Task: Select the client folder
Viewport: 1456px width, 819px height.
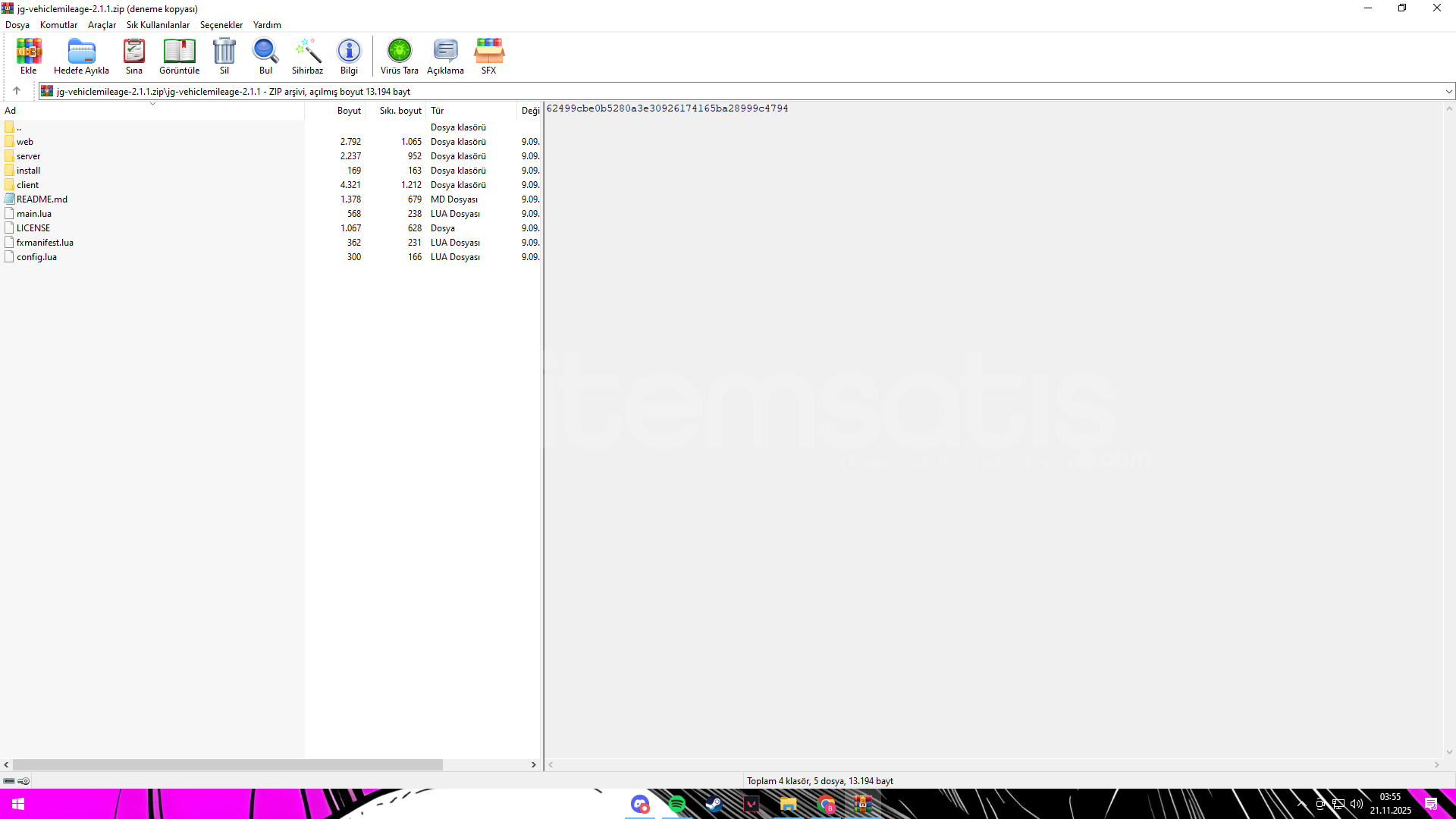Action: 27,185
